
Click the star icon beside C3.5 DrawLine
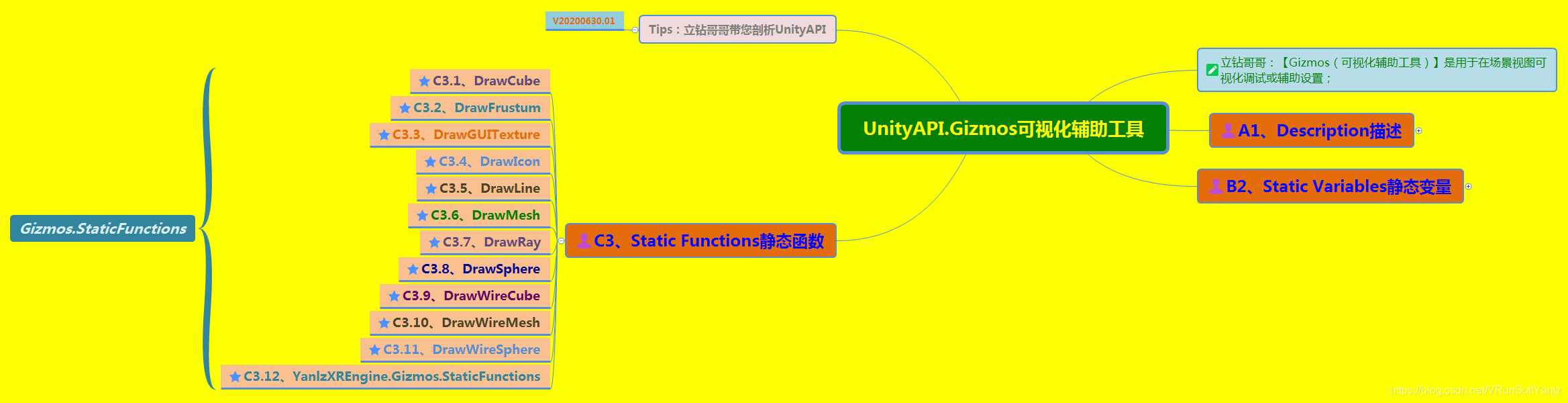431,189
